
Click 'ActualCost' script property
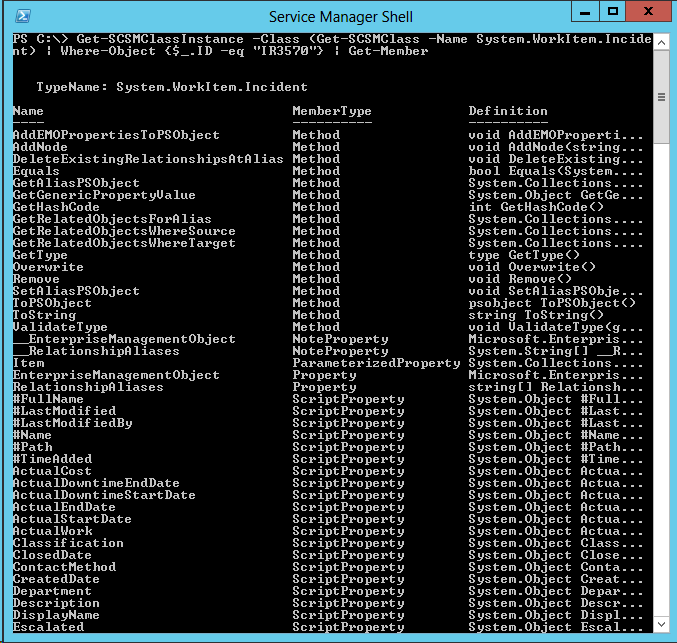pyautogui.click(x=52, y=471)
